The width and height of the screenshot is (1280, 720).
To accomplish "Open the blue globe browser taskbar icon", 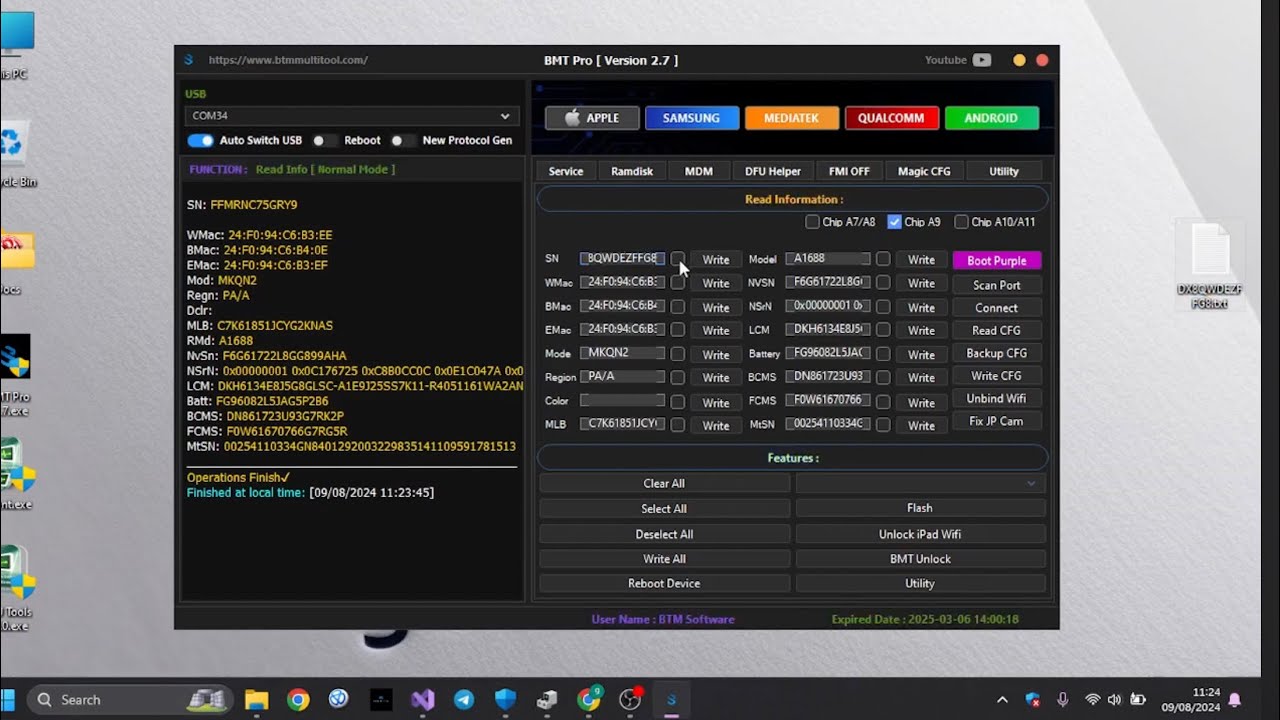I will pos(339,699).
